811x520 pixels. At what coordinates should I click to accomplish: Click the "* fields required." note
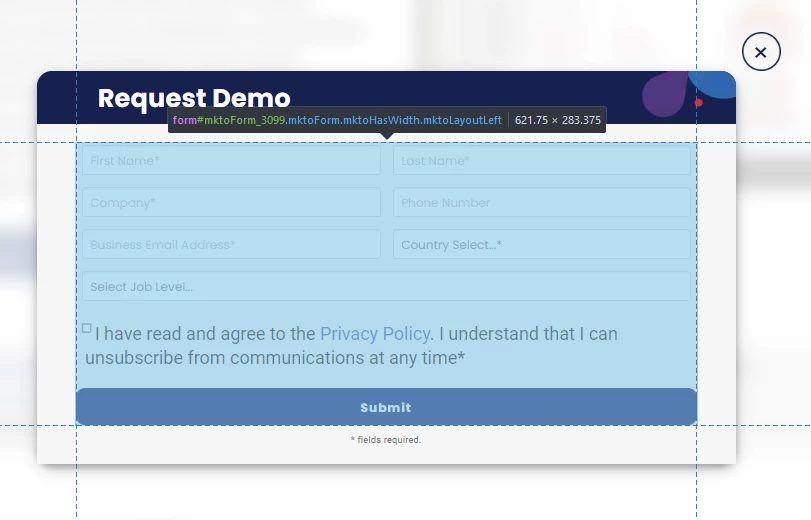point(386,440)
